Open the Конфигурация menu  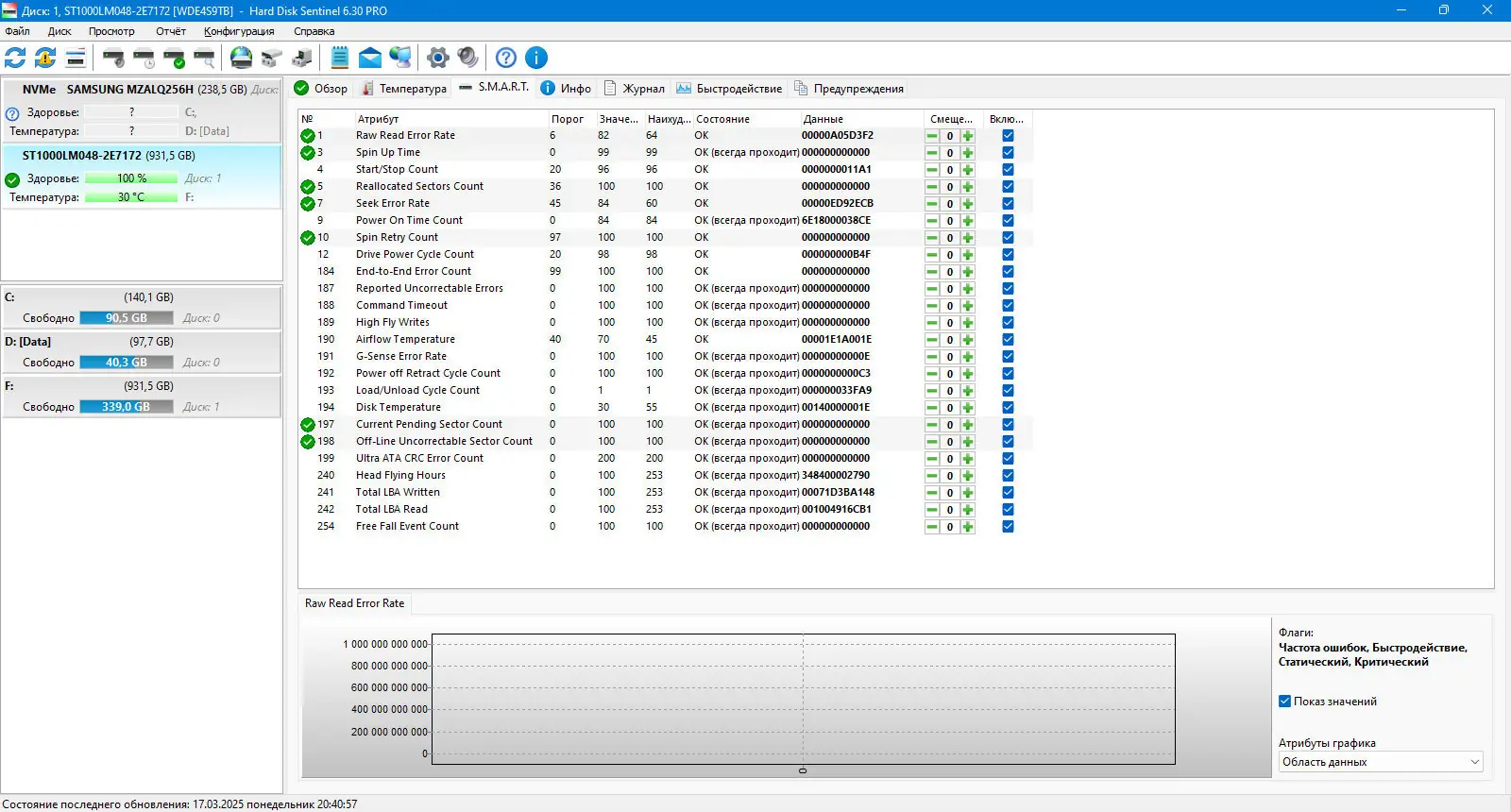239,31
